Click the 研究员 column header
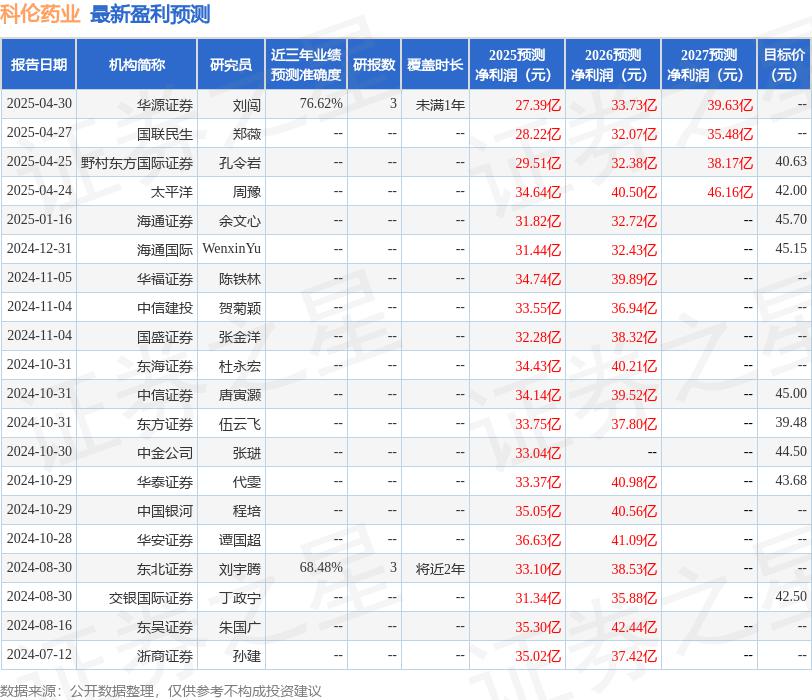Image resolution: width=812 pixels, height=700 pixels. [231, 64]
